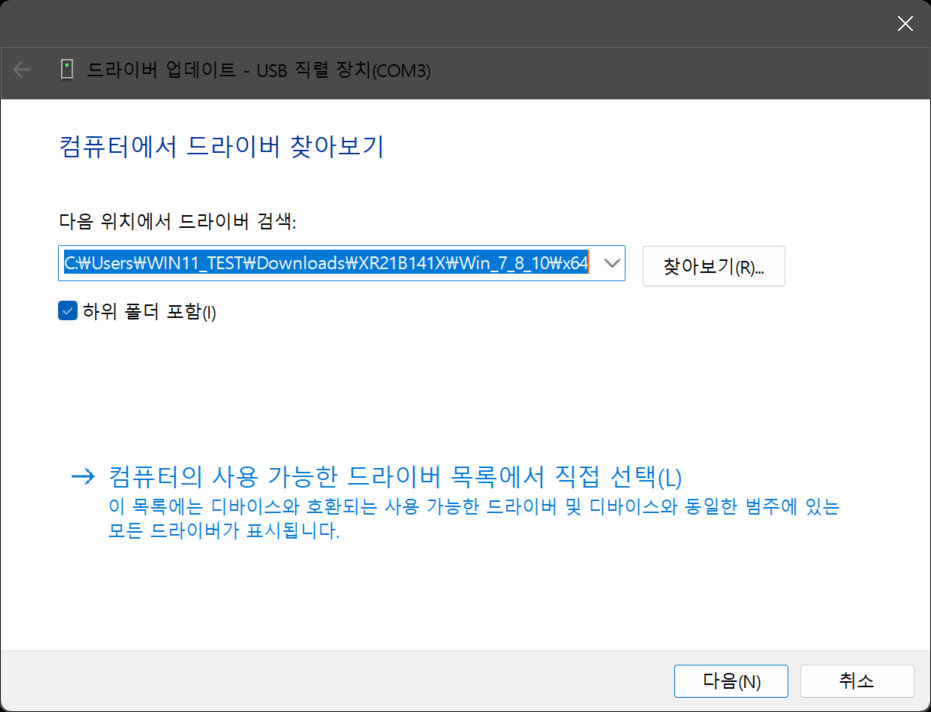Click the 취소 cancel button
The width and height of the screenshot is (931, 712).
(857, 681)
